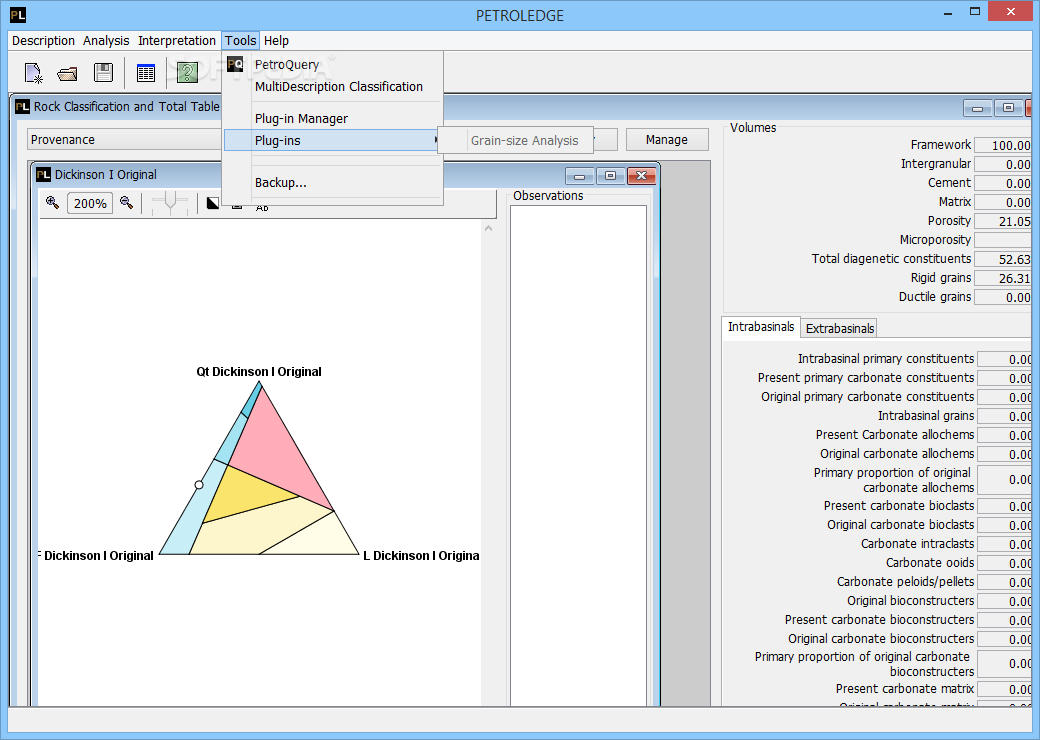Click the PETROLEDGE PL title bar icon
The width and height of the screenshot is (1040, 740).
(x=18, y=15)
